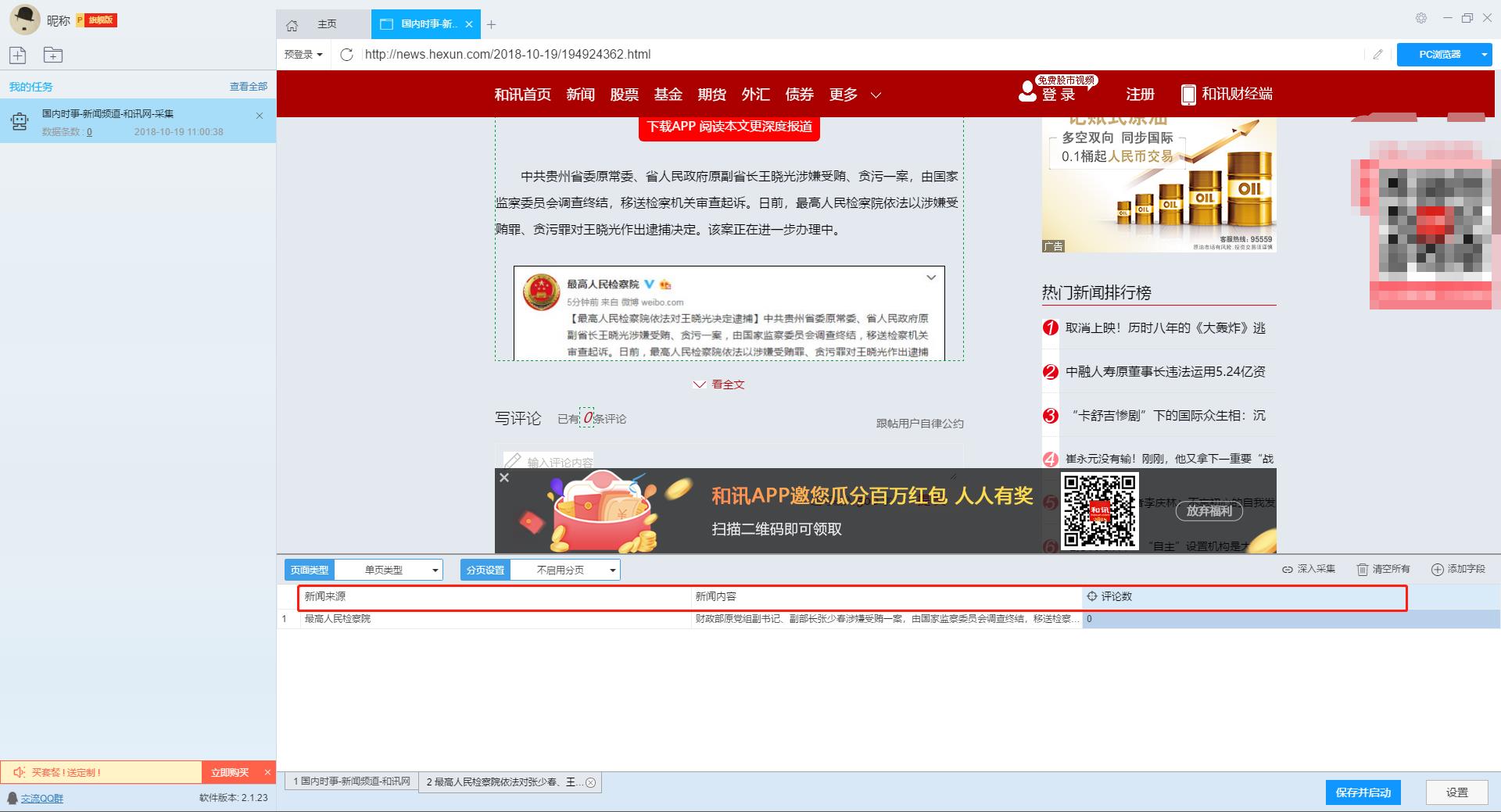Click the robot icon of the task item
Viewport: 1501px width, 812px height.
20,121
